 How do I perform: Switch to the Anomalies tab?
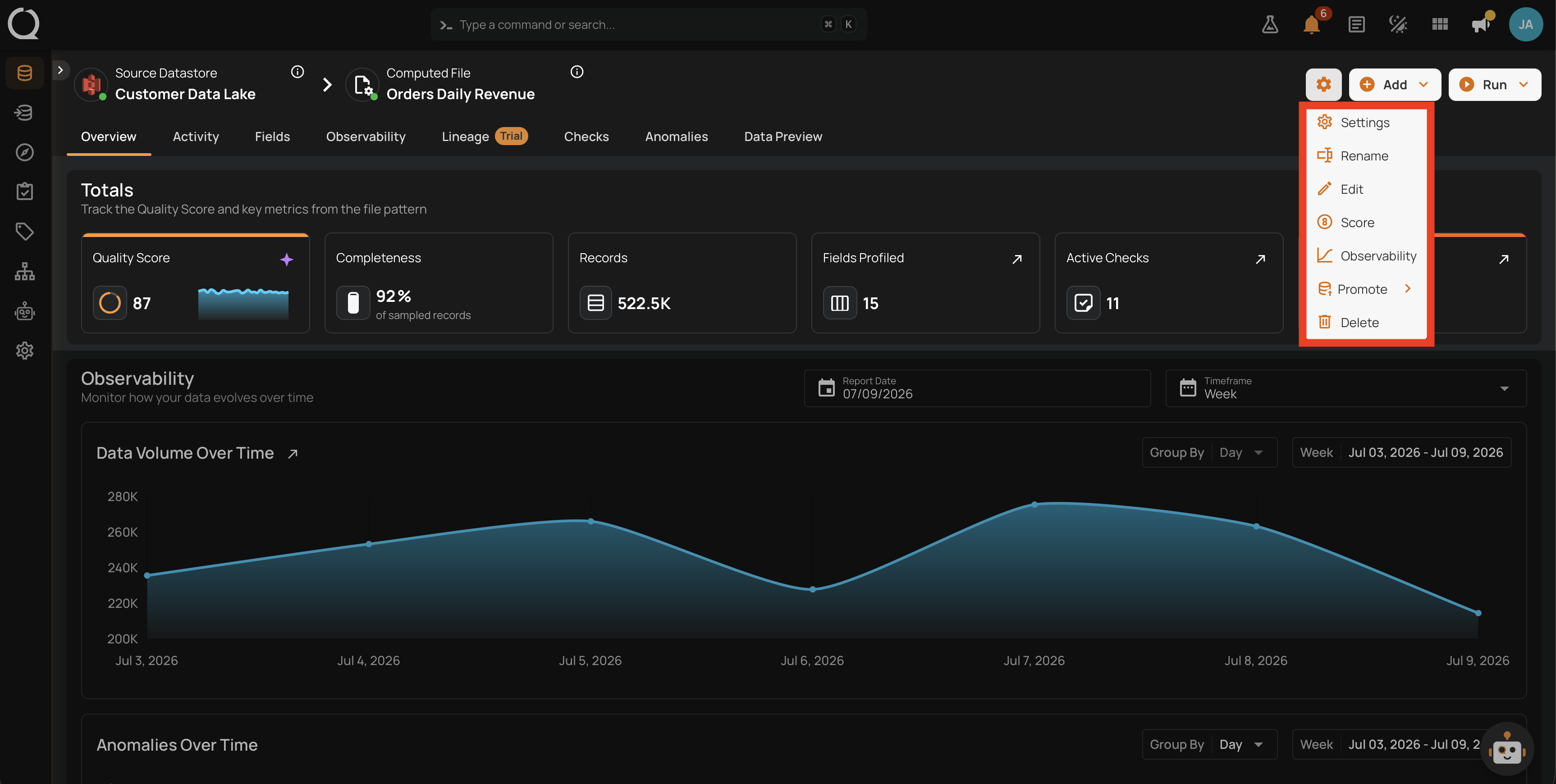676,137
